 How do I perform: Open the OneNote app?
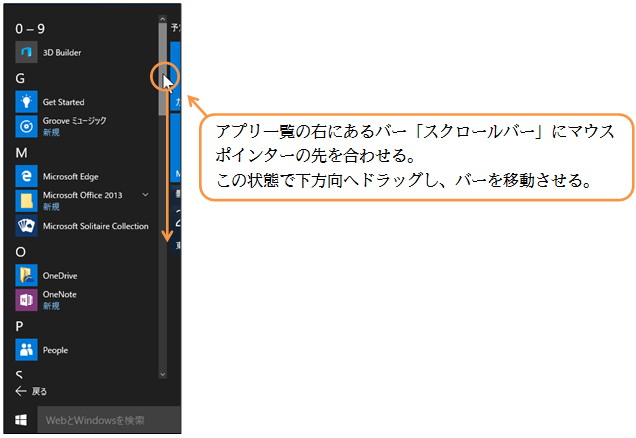tap(27, 300)
